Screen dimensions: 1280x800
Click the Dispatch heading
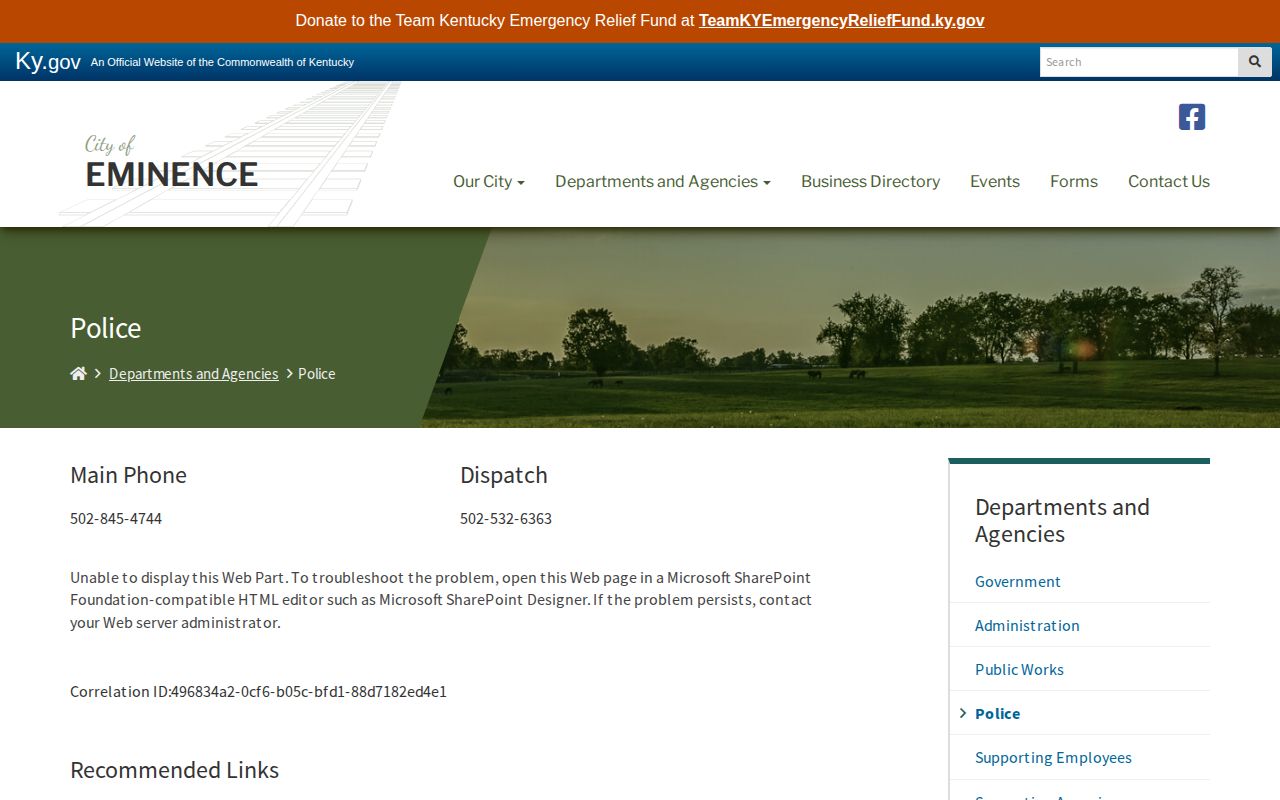pos(504,475)
